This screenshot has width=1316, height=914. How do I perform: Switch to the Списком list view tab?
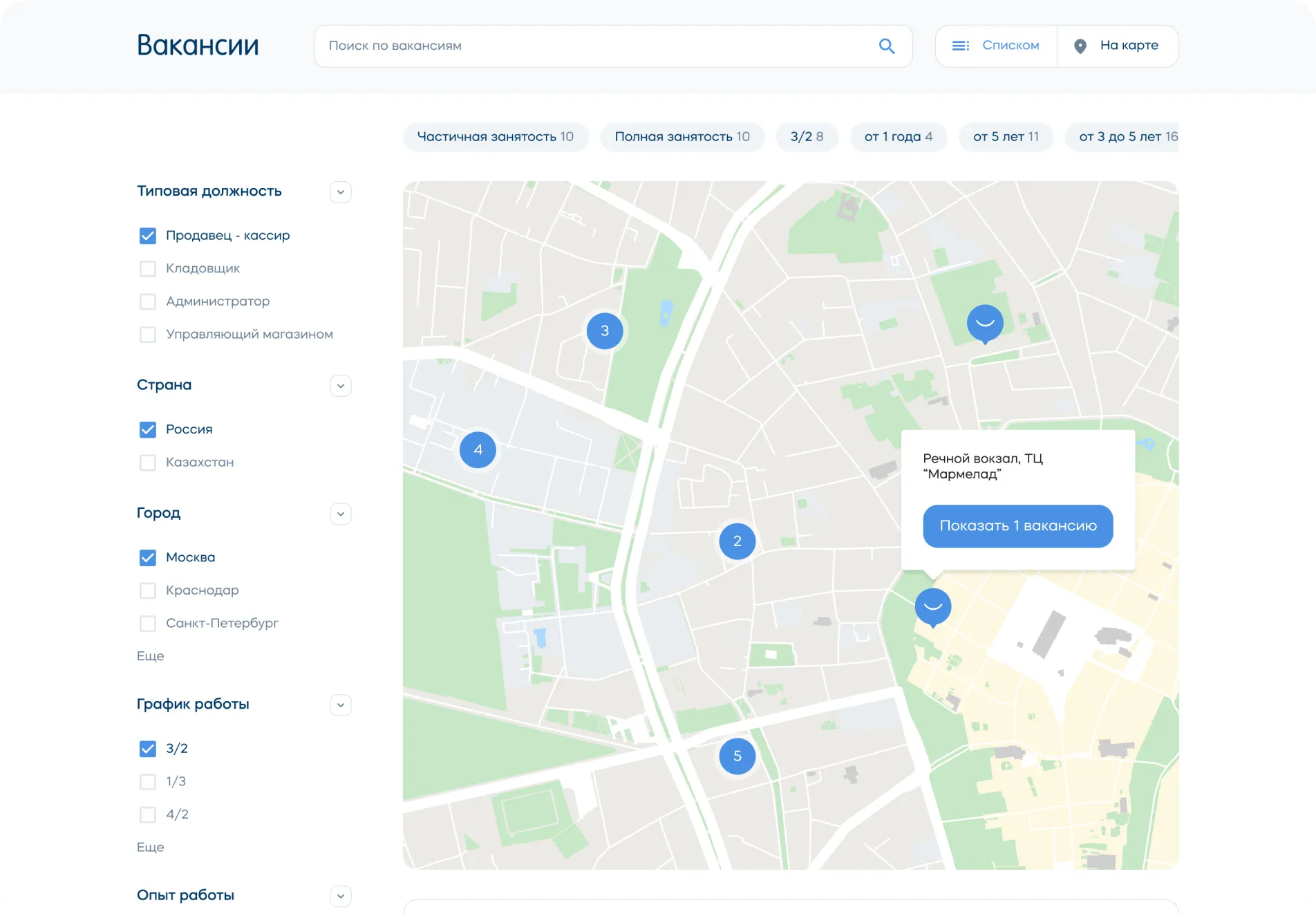click(x=996, y=46)
